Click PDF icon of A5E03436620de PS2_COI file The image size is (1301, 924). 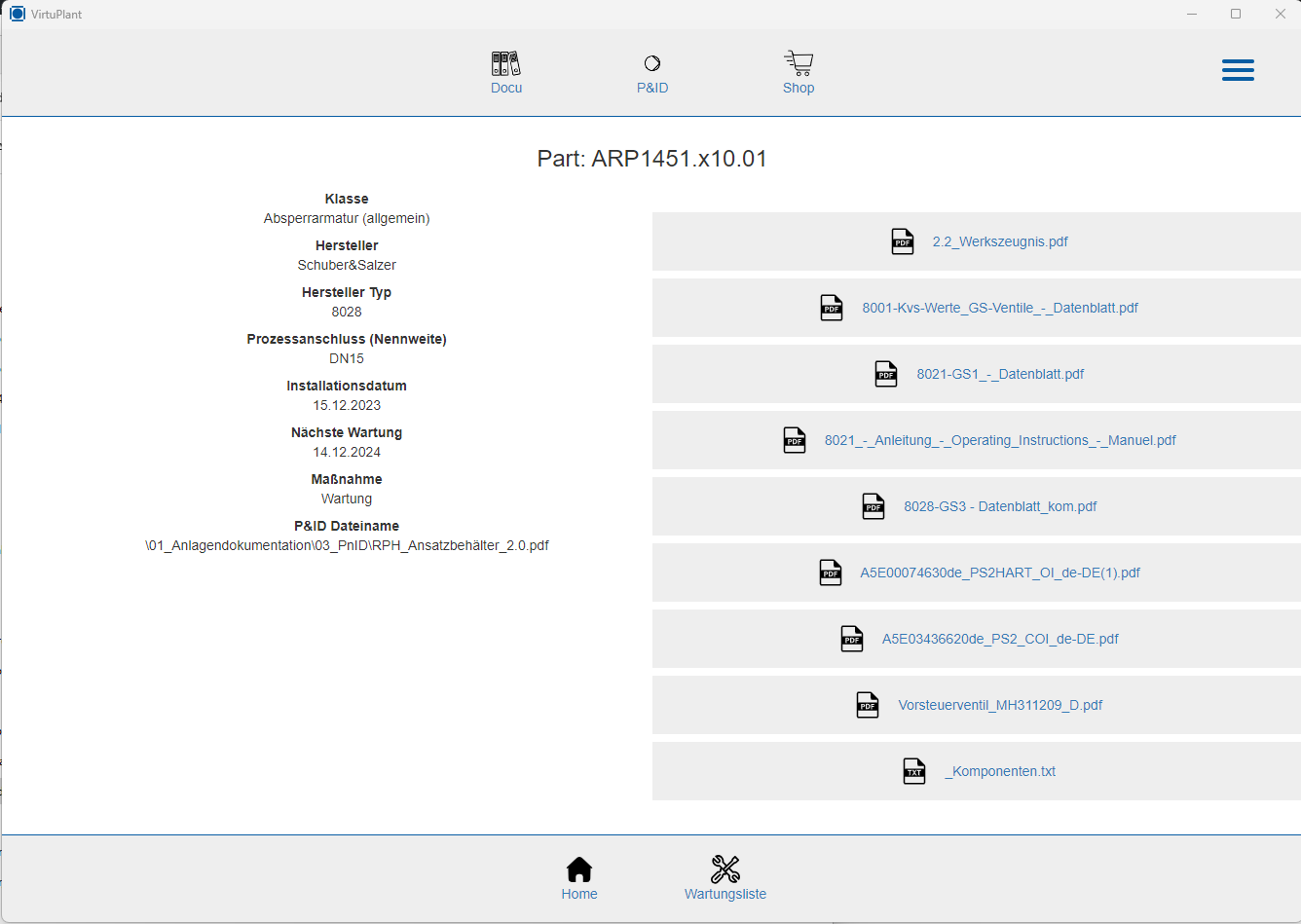point(852,639)
